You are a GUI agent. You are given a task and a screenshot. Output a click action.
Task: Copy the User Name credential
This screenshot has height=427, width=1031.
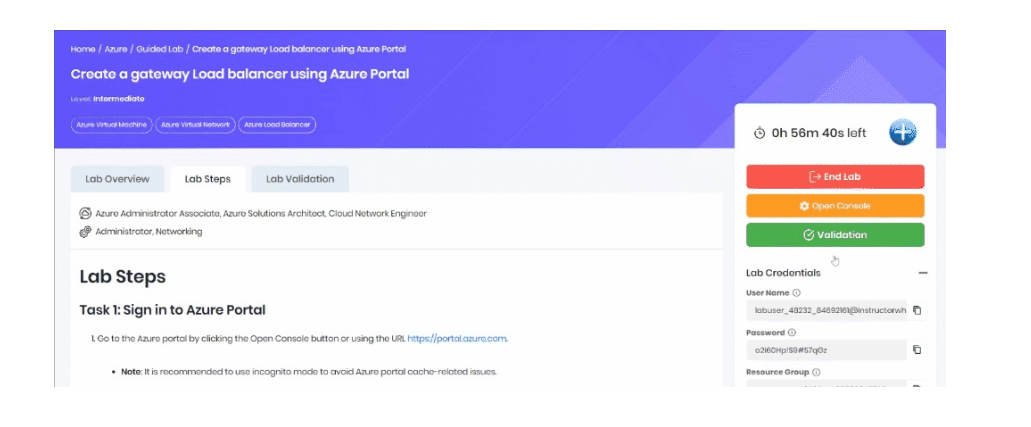tap(917, 310)
